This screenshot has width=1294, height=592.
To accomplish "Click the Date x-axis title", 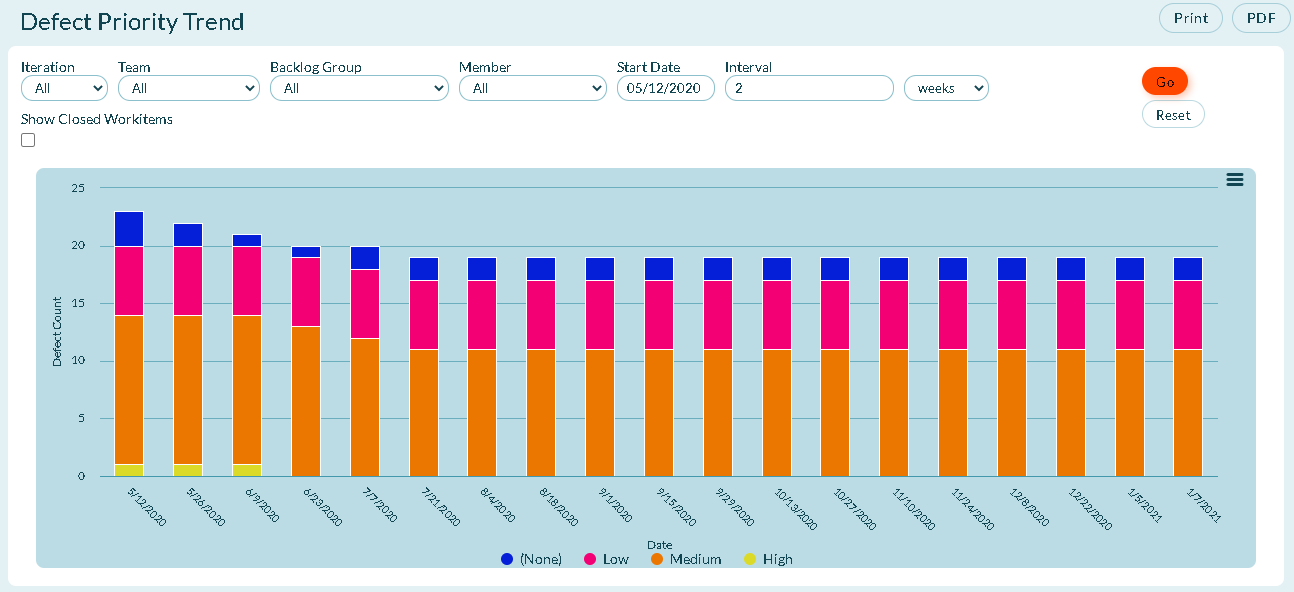I will click(x=659, y=544).
